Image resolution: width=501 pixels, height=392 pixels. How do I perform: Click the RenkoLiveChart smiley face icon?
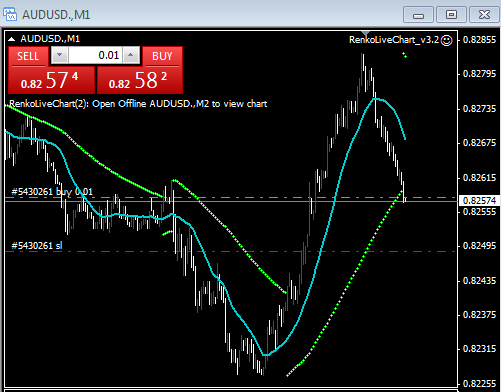pos(446,40)
